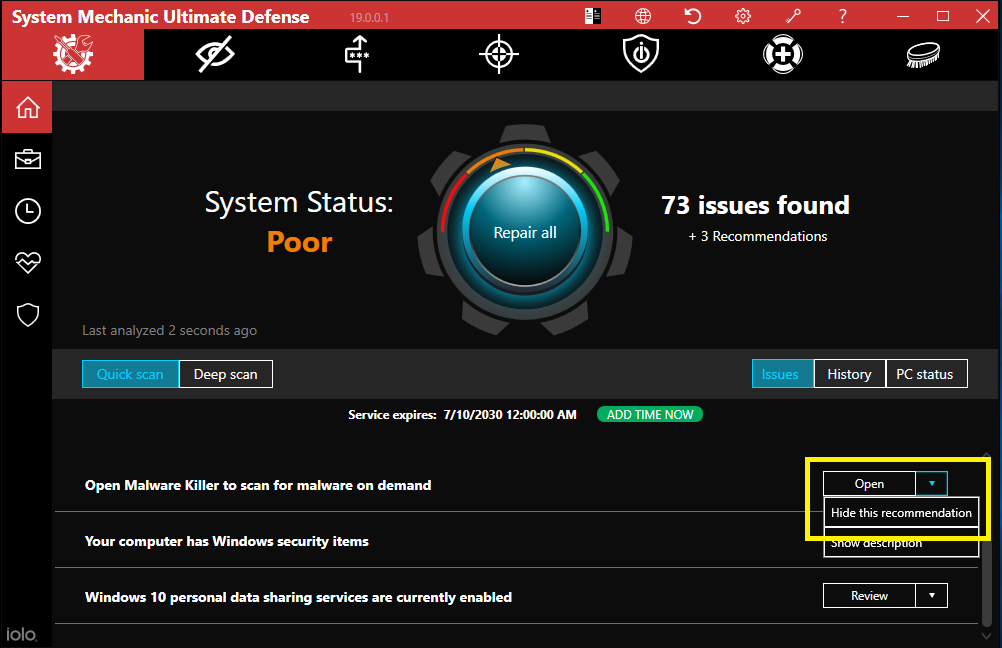
Task: Click the big Repair all button
Action: click(x=525, y=232)
